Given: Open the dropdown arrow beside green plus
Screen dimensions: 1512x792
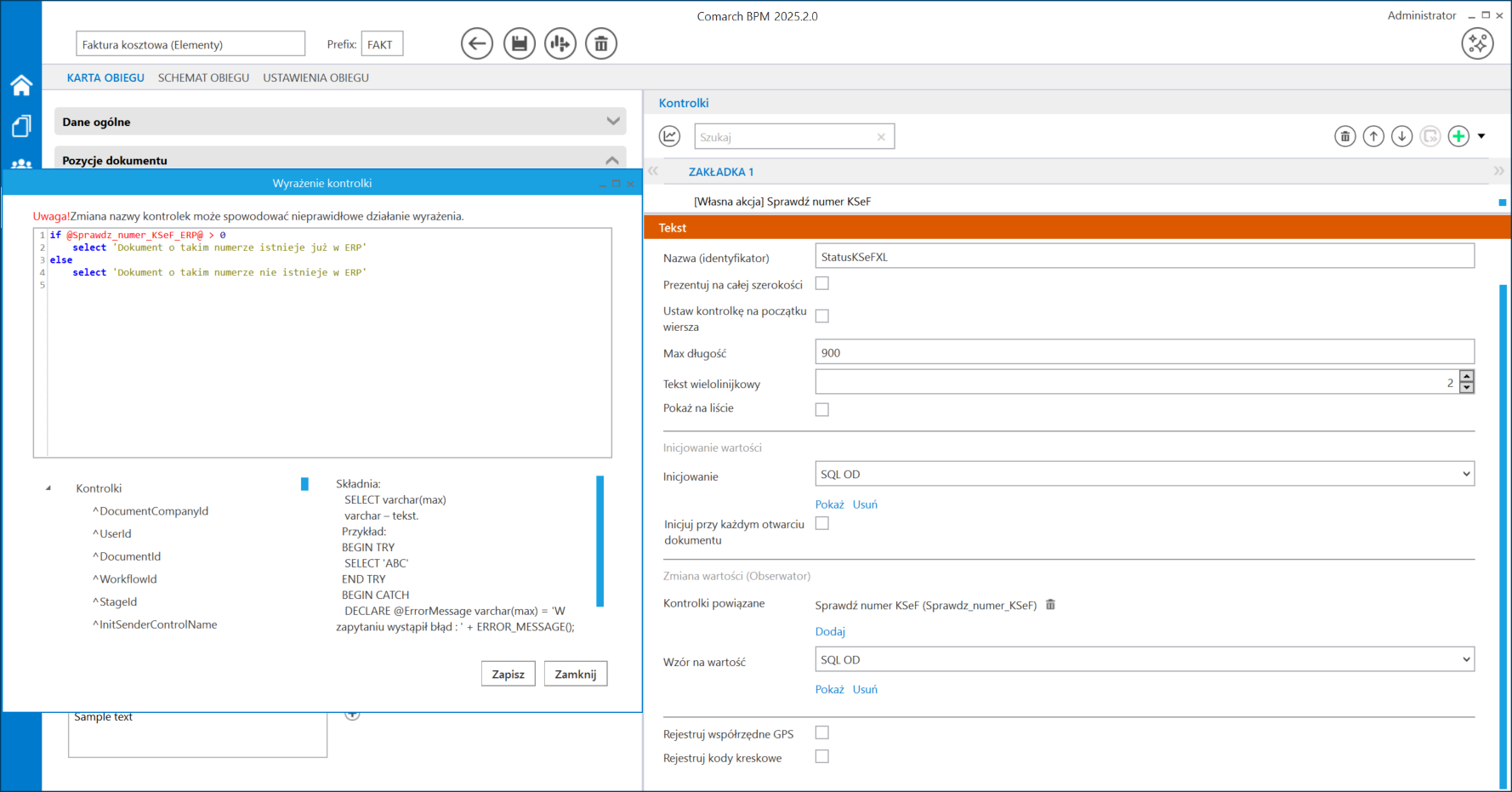Looking at the screenshot, I should point(1481,136).
